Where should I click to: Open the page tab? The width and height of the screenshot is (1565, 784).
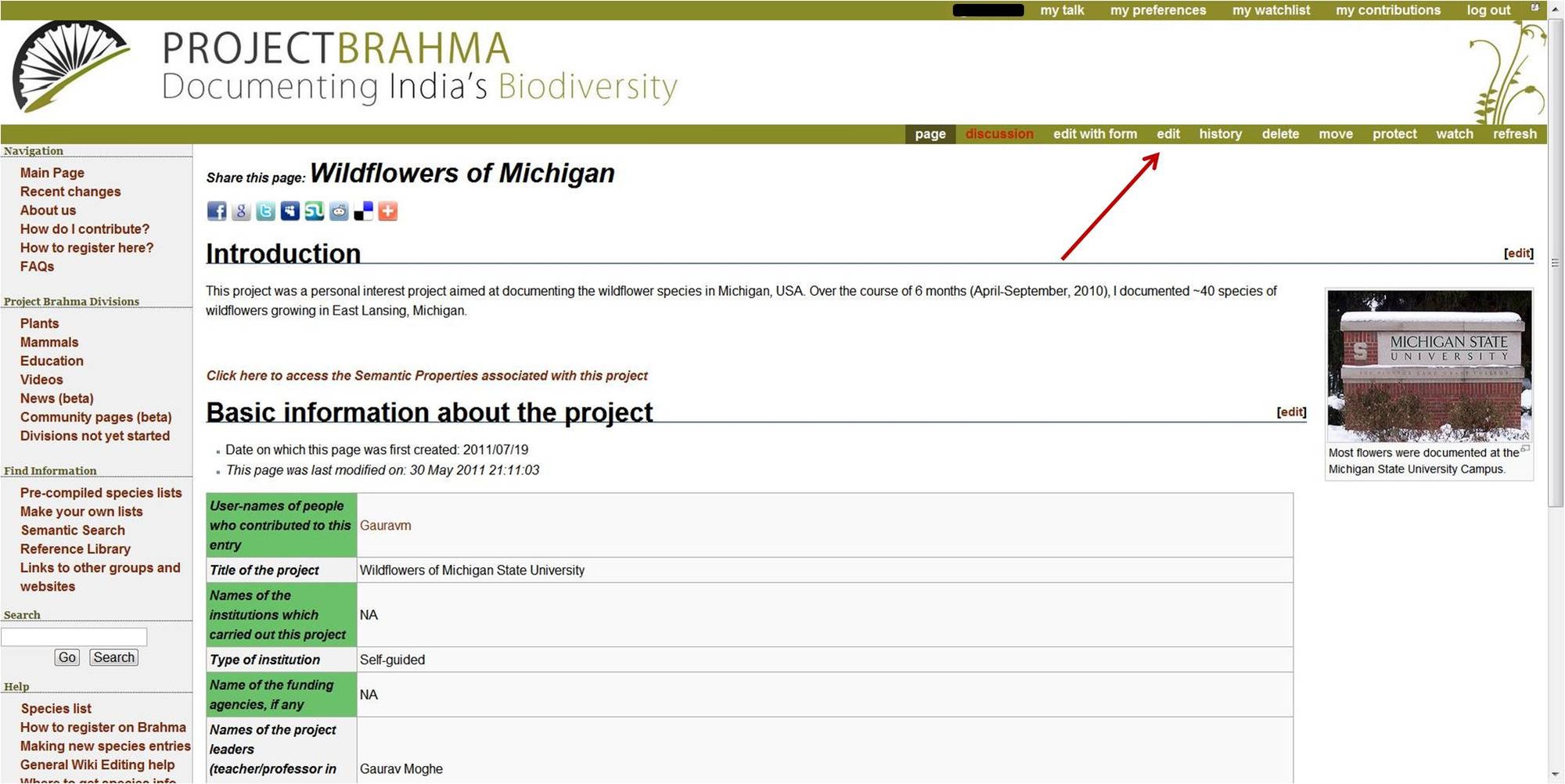[x=930, y=134]
